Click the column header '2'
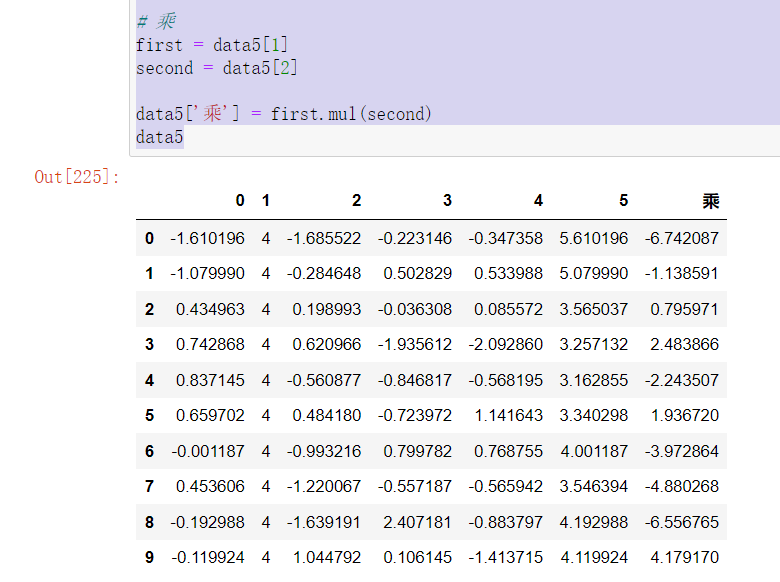Viewport: 780px width, 582px height. pyautogui.click(x=356, y=200)
